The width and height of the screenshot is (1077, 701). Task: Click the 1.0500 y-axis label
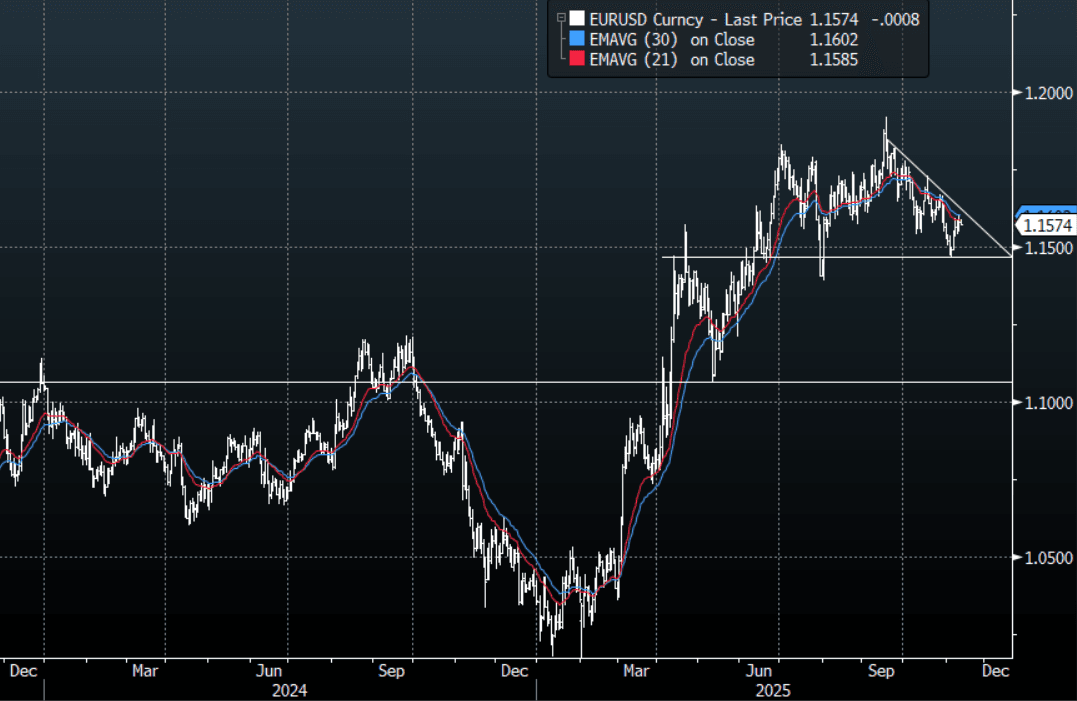tap(1048, 558)
